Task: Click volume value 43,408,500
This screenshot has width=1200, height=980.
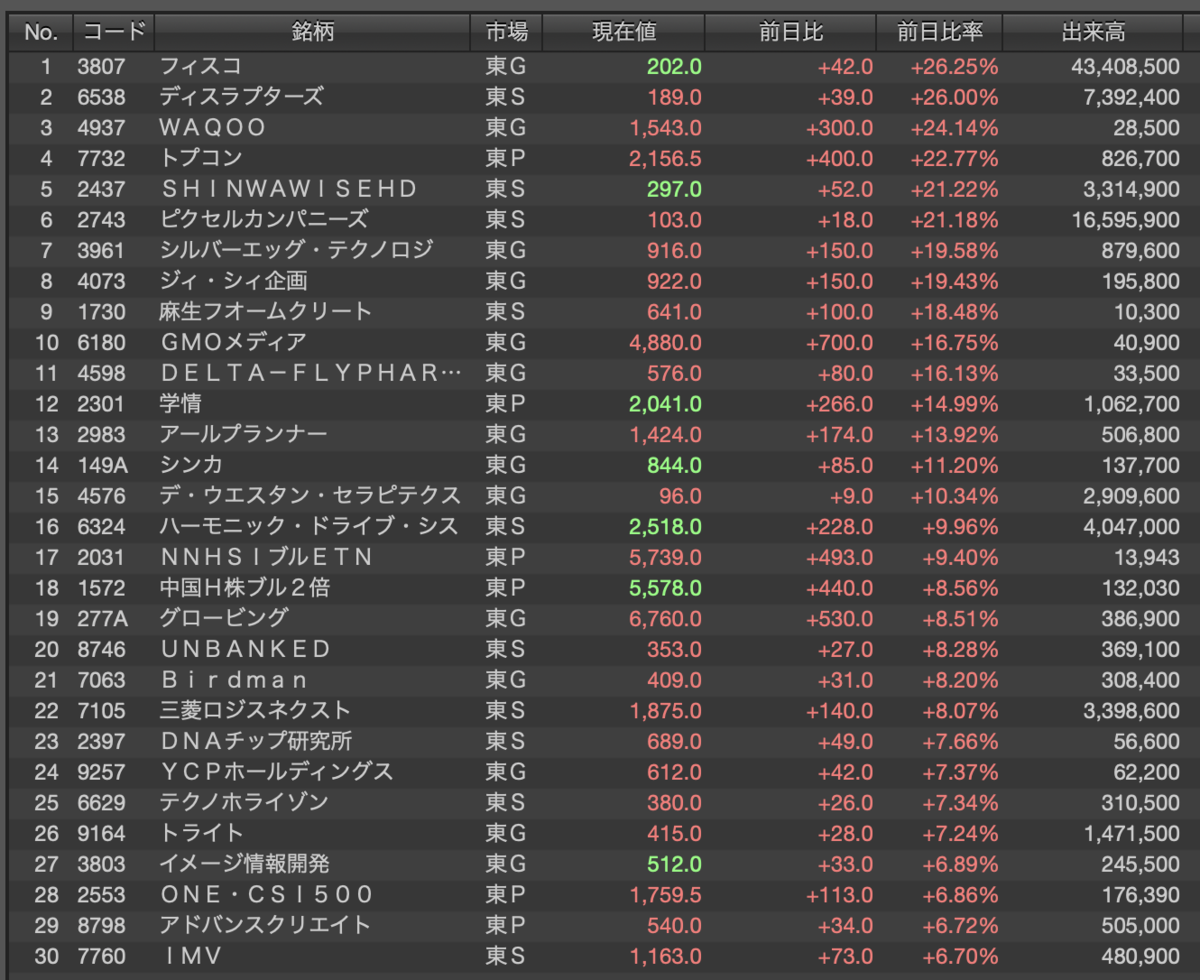Action: tap(1124, 66)
